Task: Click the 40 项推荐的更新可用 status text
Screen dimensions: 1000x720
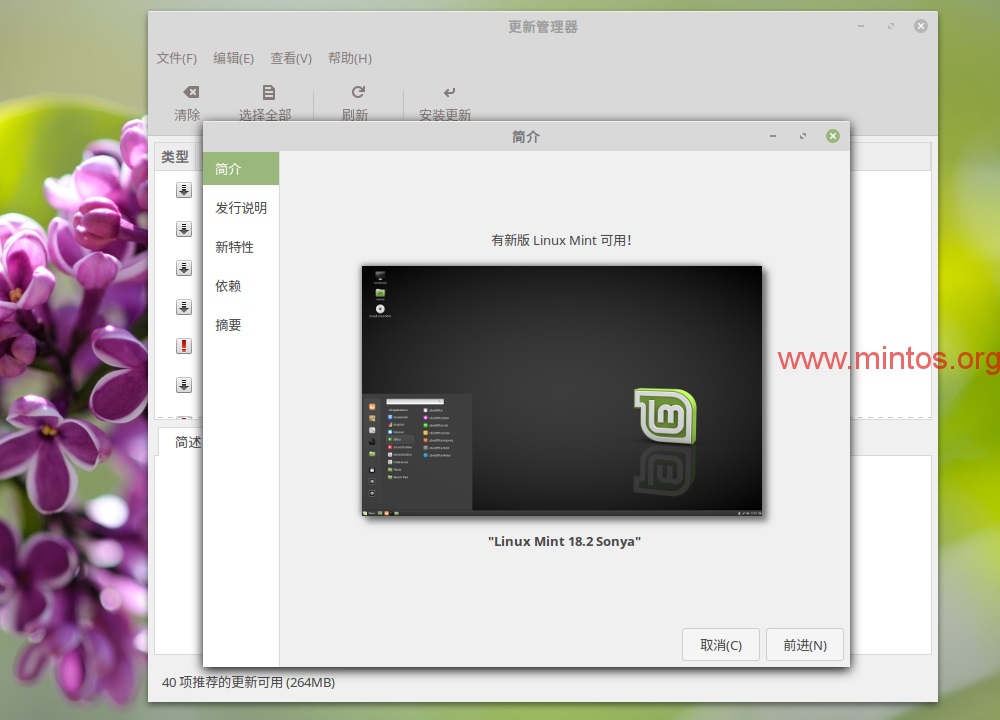Action: click(249, 682)
